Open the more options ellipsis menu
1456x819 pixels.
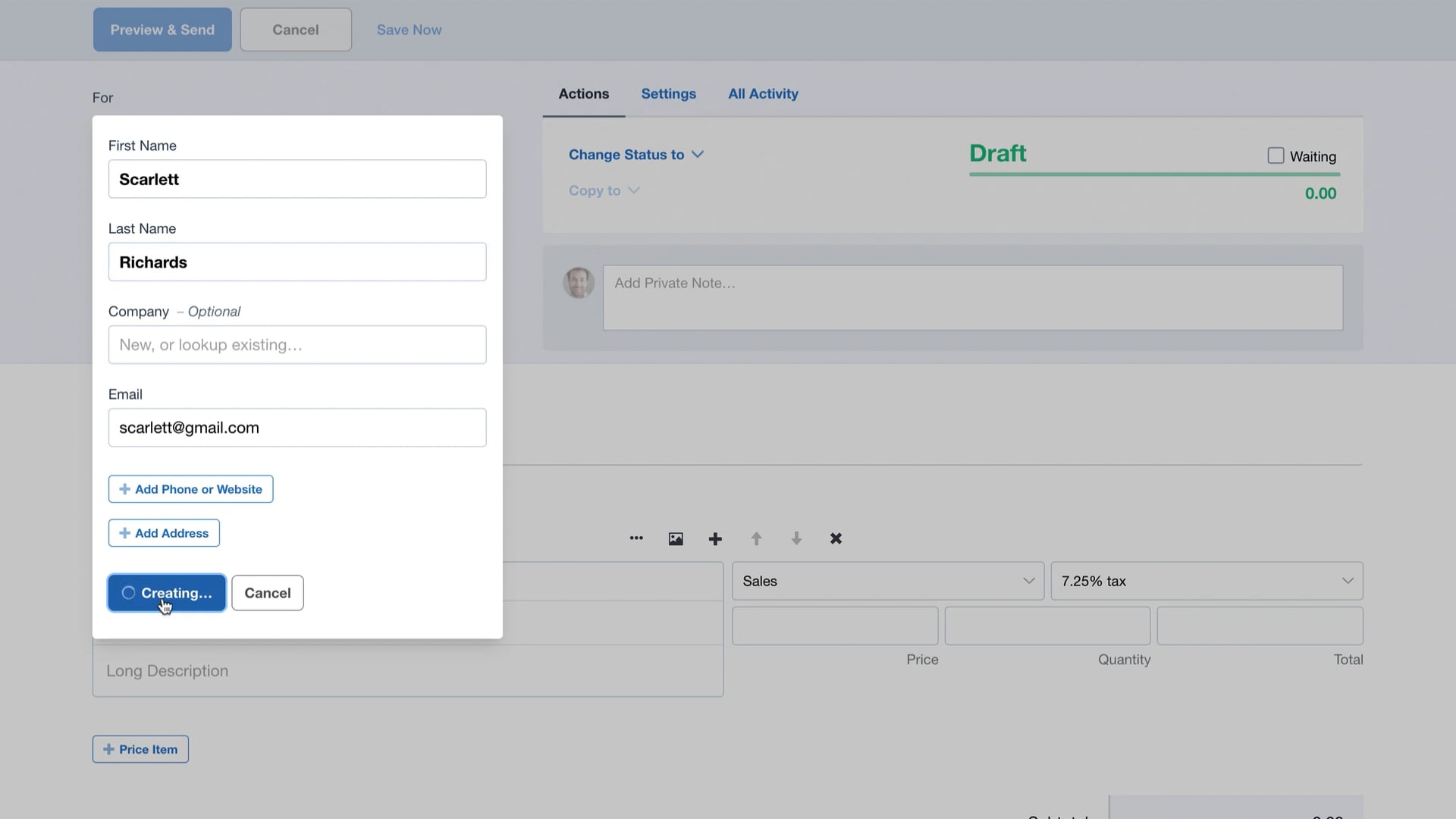(636, 538)
